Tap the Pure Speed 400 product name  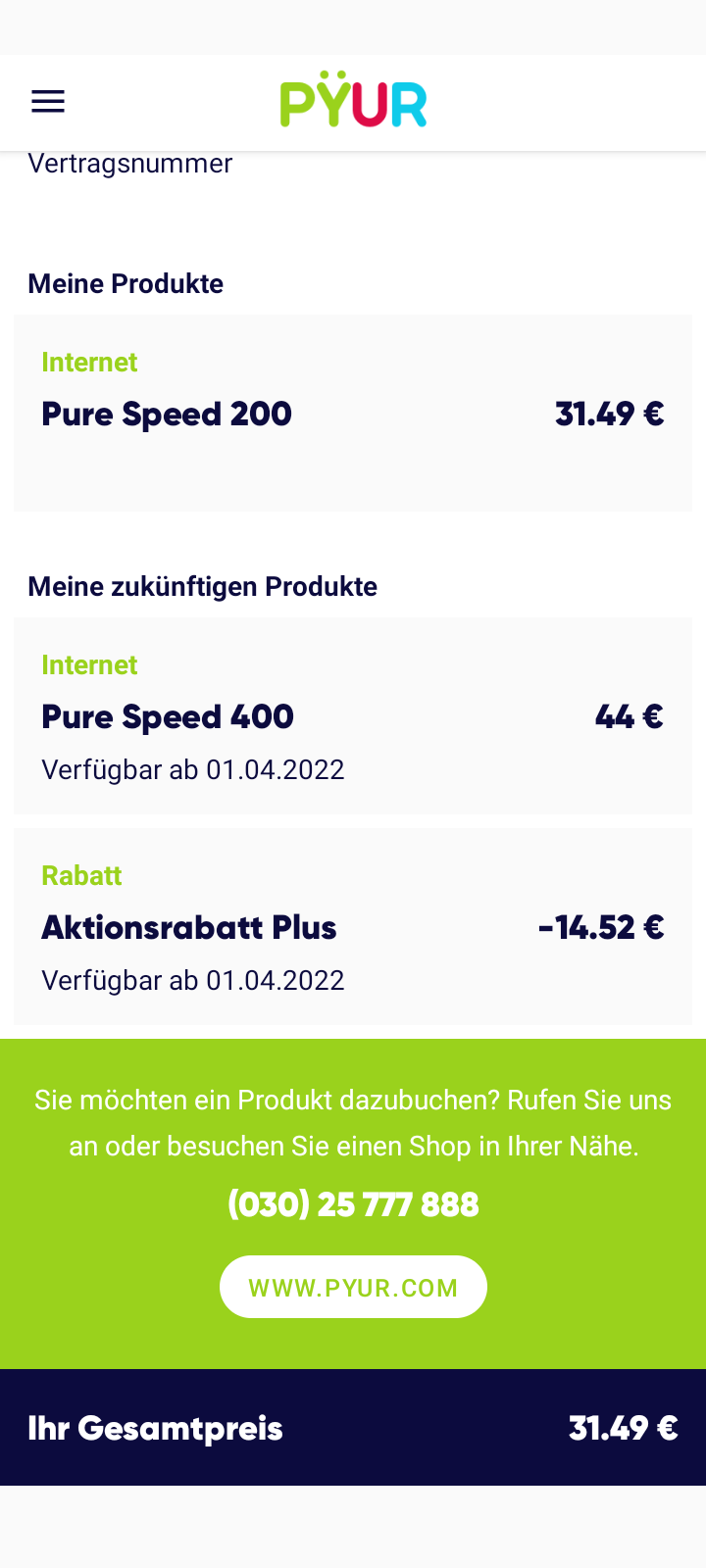[x=168, y=717]
